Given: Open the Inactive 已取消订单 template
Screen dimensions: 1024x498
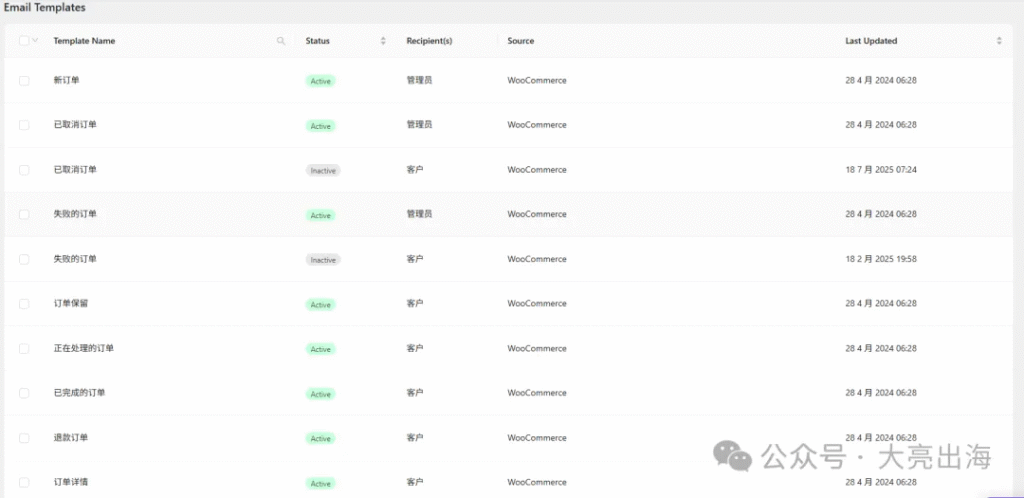Looking at the screenshot, I should click(75, 170).
